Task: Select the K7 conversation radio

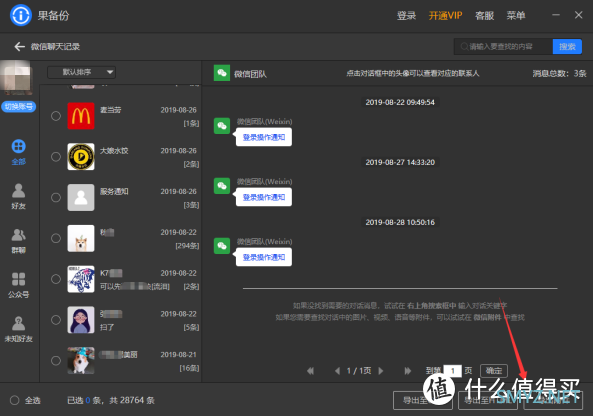Action: coord(56,279)
